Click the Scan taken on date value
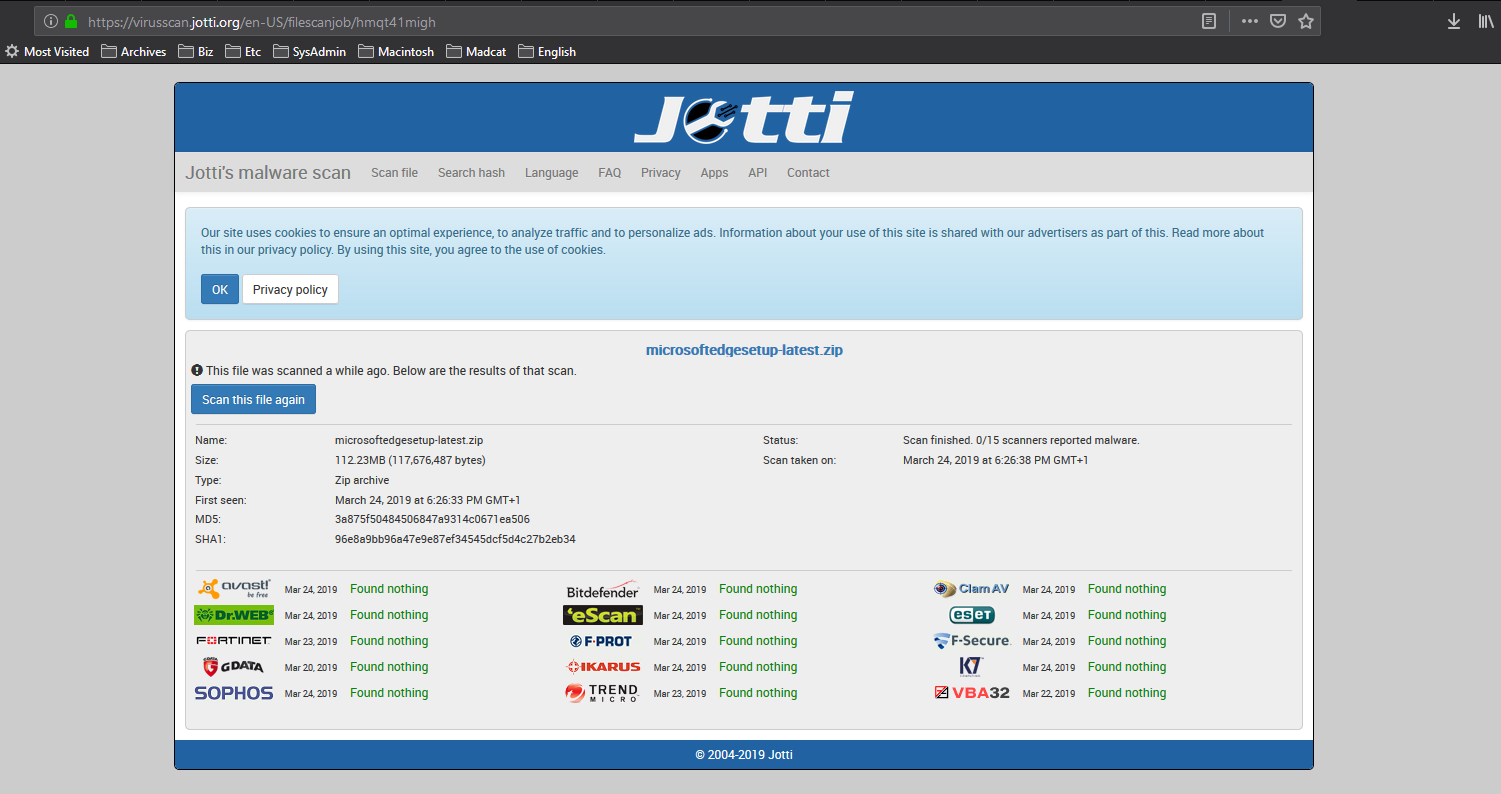The image size is (1501, 794). click(x=995, y=460)
